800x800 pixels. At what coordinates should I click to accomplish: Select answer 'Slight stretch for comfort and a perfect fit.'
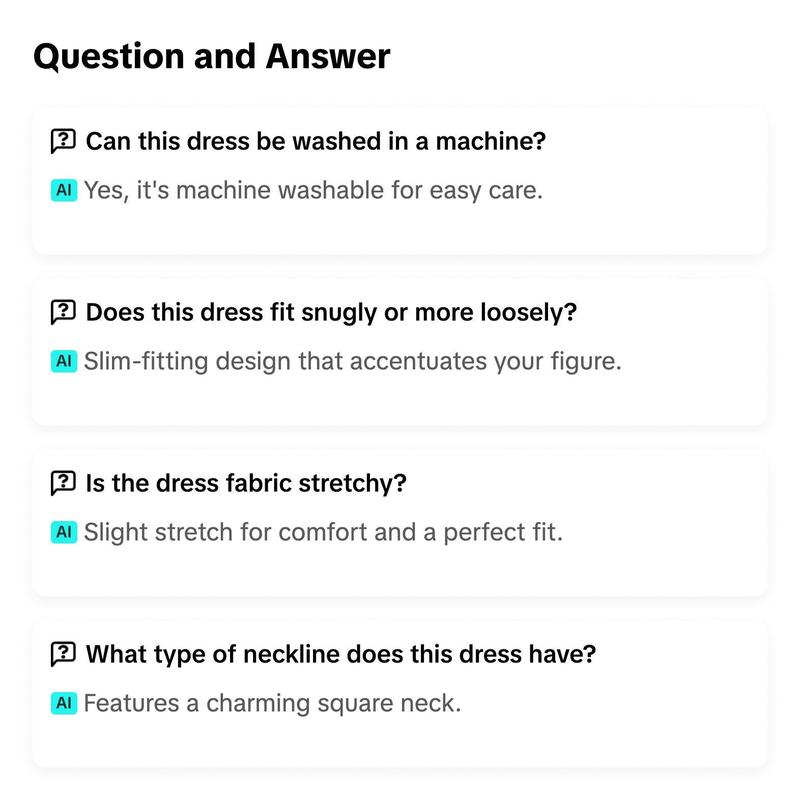click(x=323, y=533)
